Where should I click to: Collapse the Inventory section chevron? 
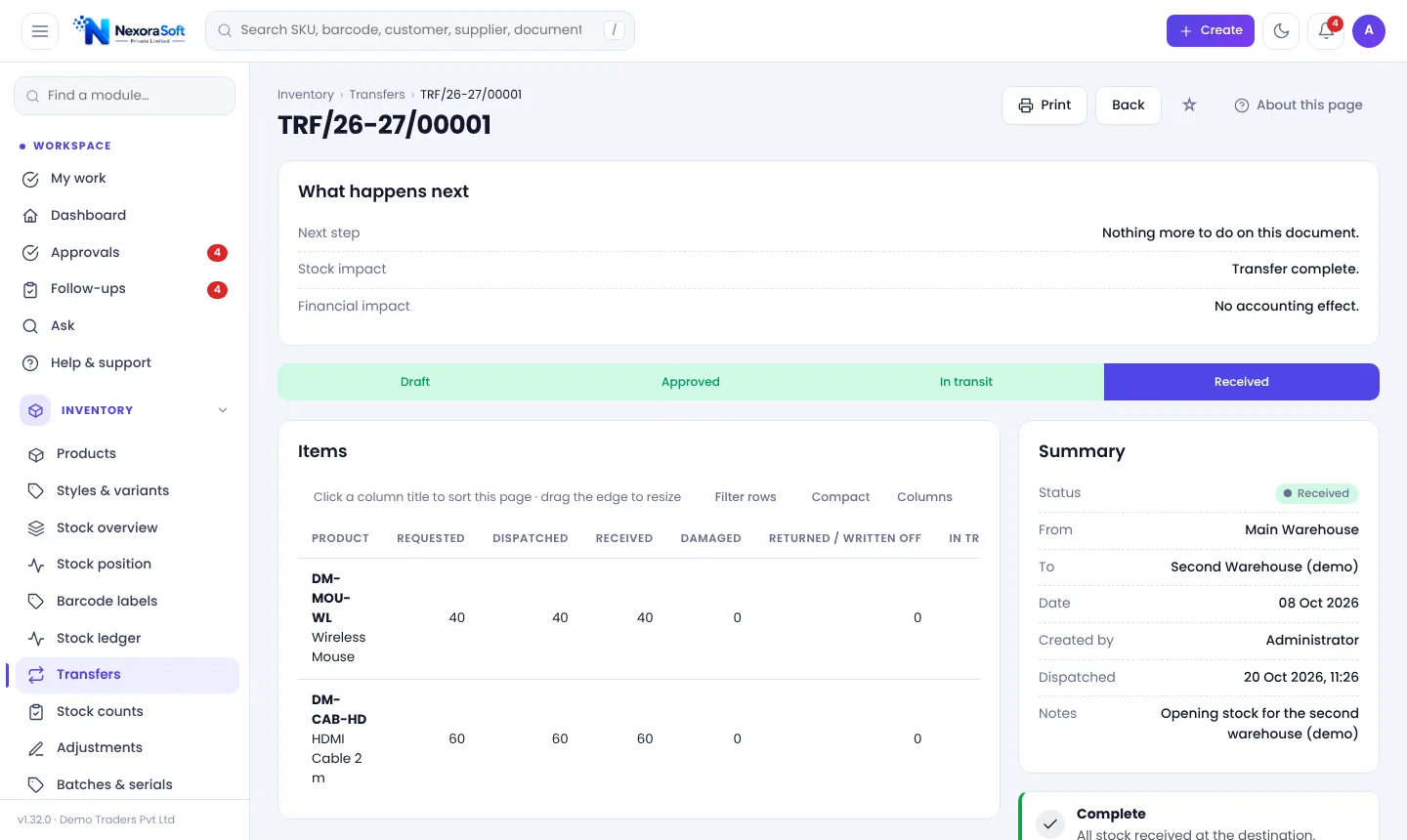(x=223, y=411)
